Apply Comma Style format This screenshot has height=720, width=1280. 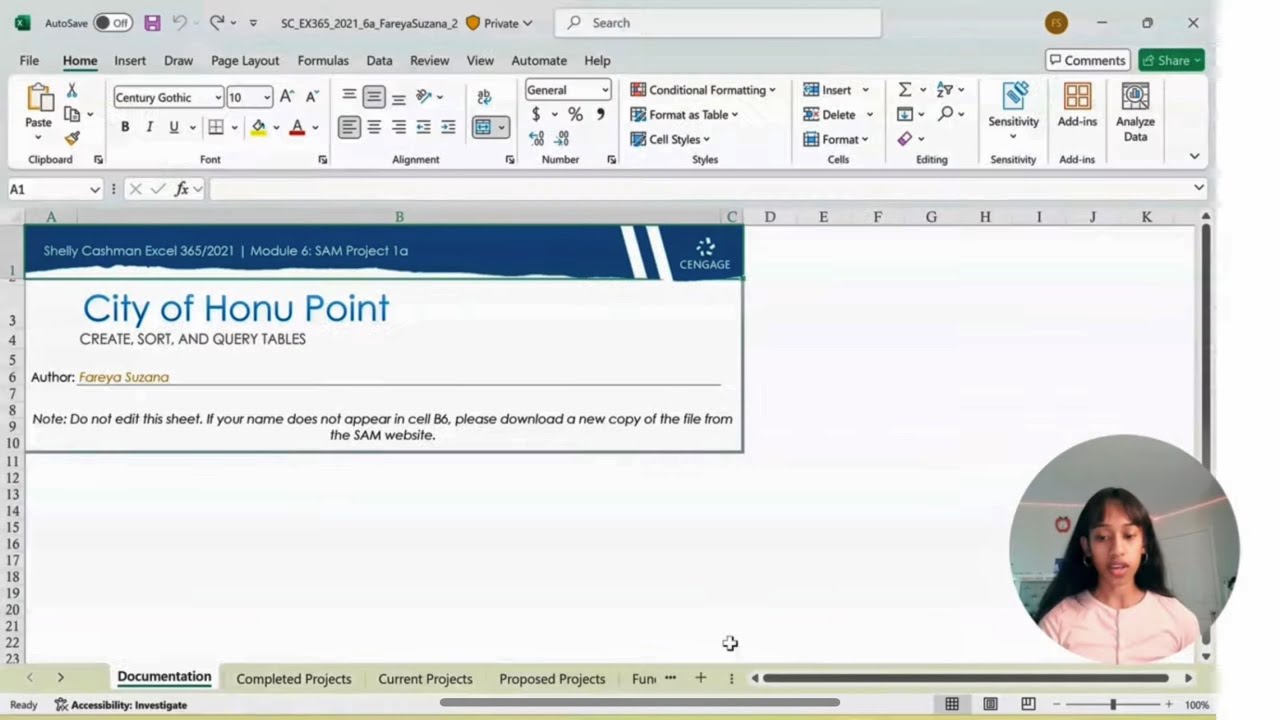click(600, 115)
